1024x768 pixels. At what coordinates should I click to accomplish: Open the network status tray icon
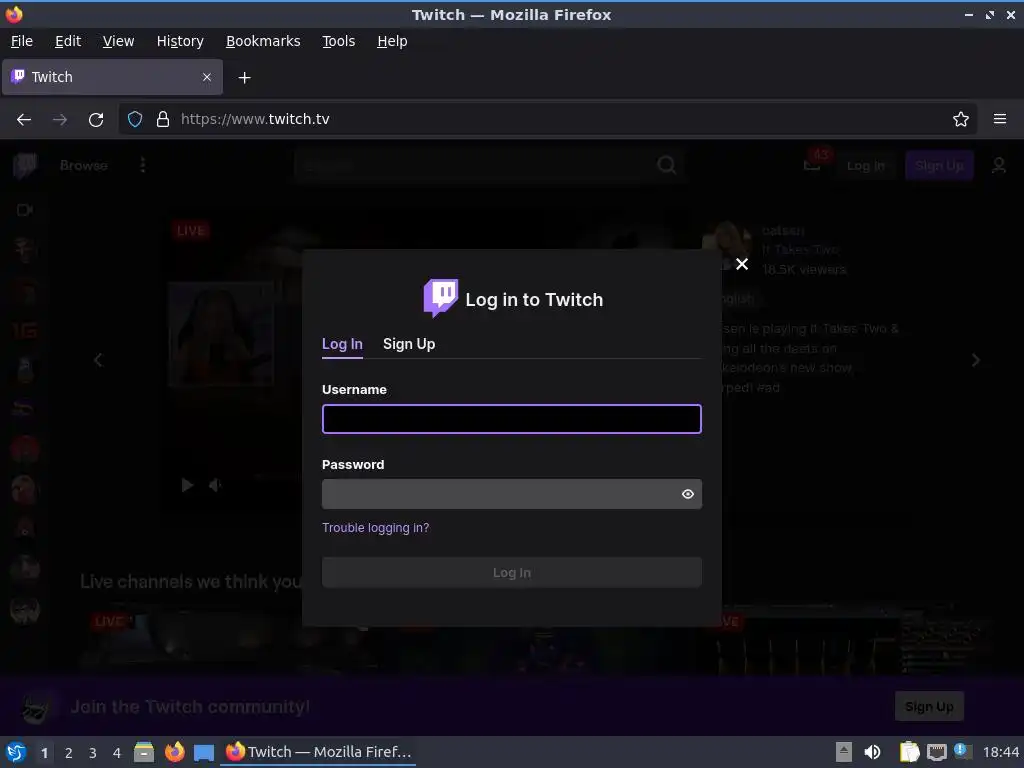(x=936, y=752)
